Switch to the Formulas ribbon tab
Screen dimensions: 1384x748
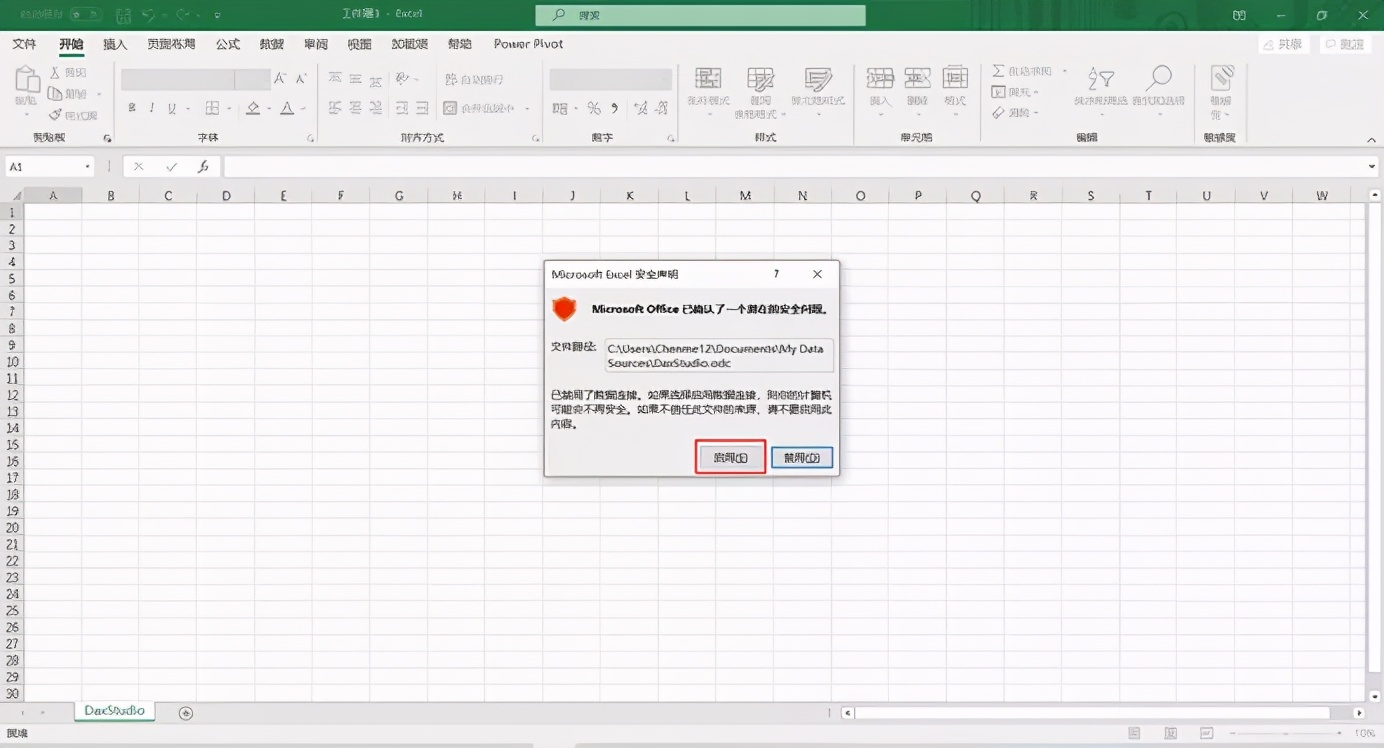click(x=228, y=44)
